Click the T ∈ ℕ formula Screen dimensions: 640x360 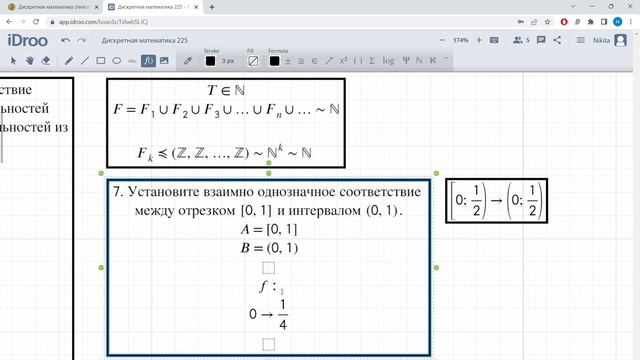[226, 90]
